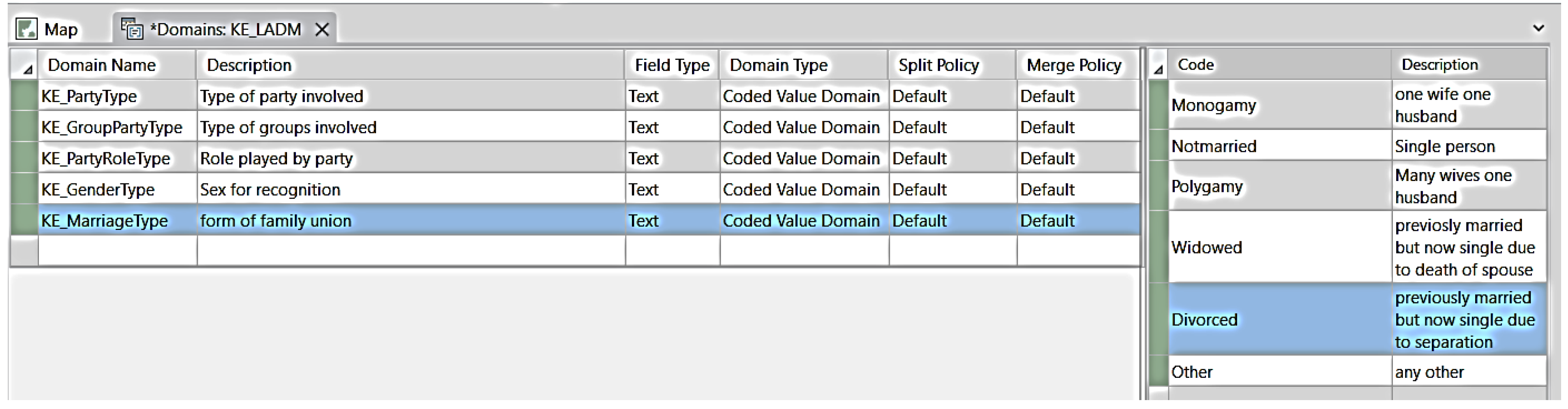The height and width of the screenshot is (409, 1568).
Task: Click Split Policy cell of KE_MarriageType
Action: [951, 221]
